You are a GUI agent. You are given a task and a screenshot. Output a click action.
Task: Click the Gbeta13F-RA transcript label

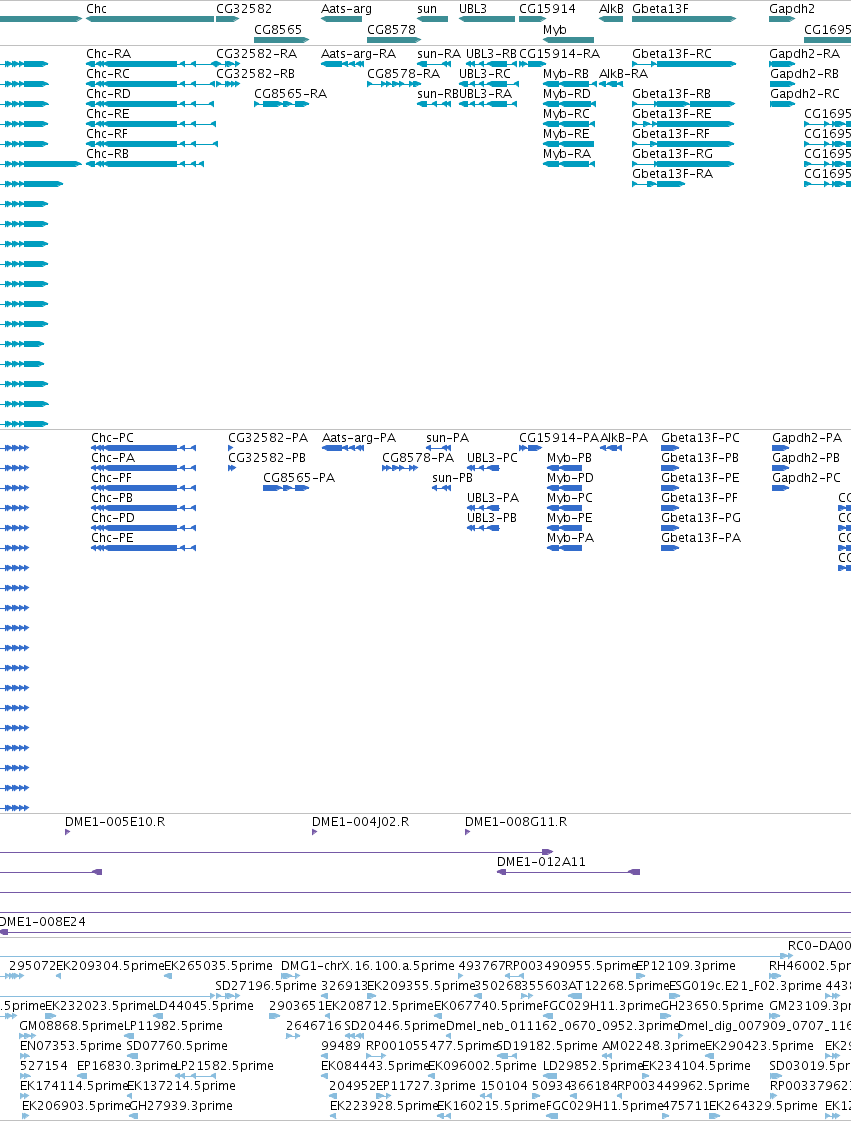click(x=672, y=174)
